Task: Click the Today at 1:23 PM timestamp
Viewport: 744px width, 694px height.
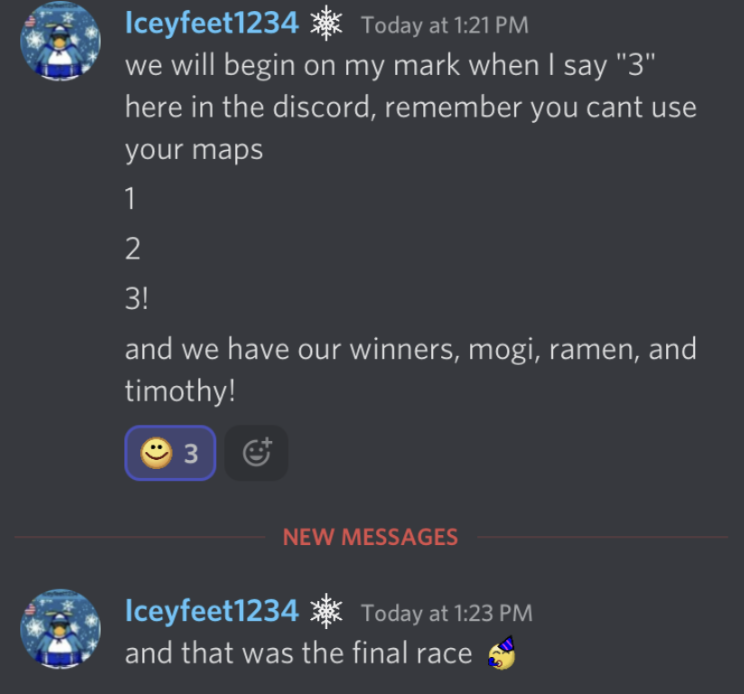Action: (447, 613)
